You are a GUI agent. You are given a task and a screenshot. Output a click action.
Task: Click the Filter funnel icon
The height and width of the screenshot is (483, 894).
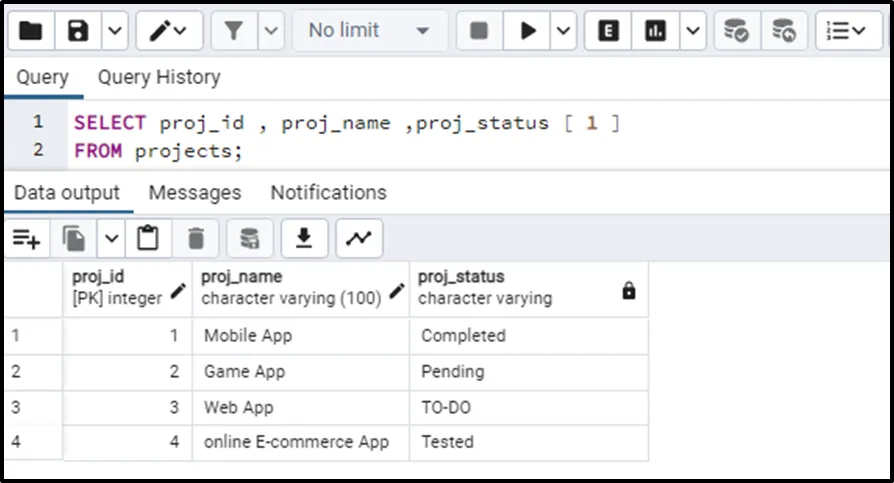point(234,31)
